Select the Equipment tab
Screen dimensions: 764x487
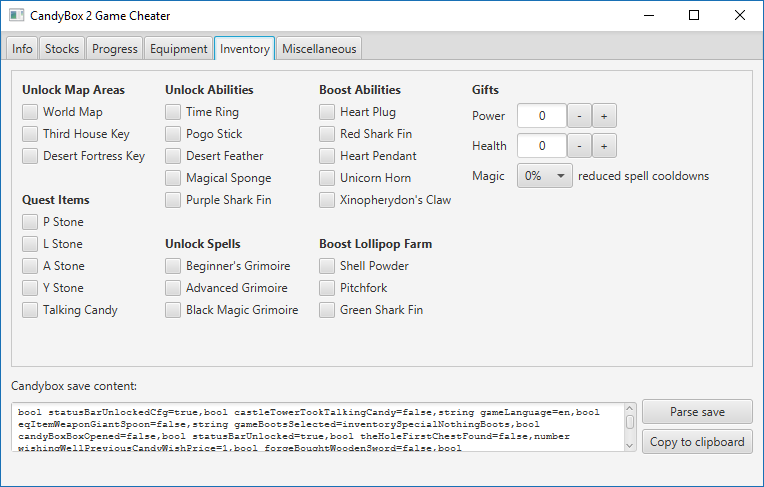click(178, 49)
